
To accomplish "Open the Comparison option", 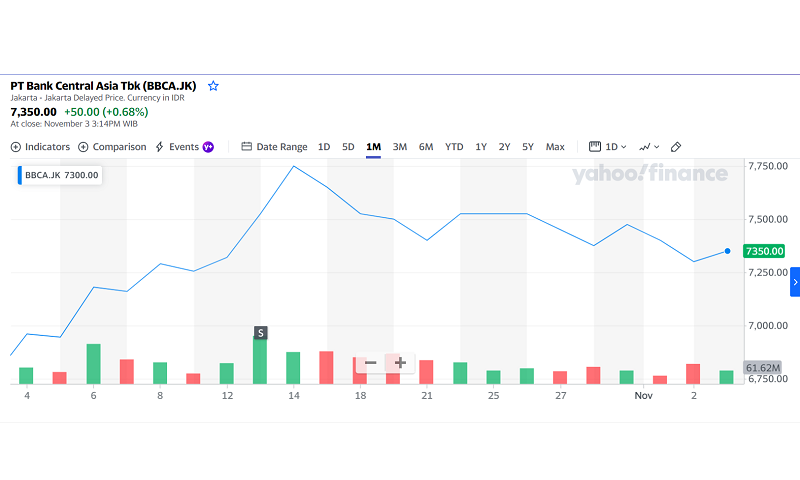I will tap(112, 147).
